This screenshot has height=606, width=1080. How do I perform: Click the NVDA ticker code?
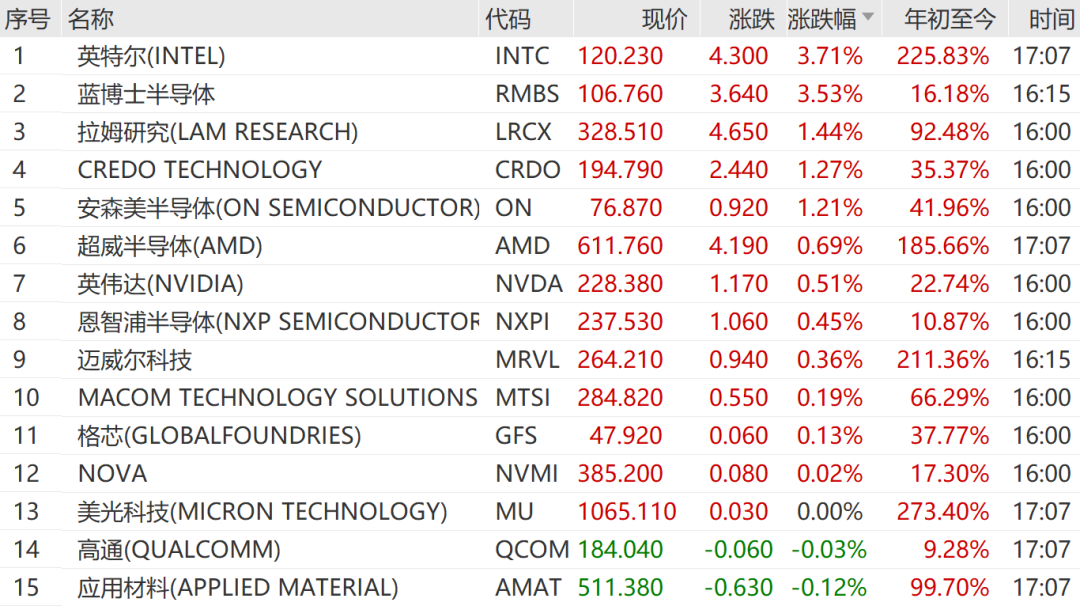point(528,283)
